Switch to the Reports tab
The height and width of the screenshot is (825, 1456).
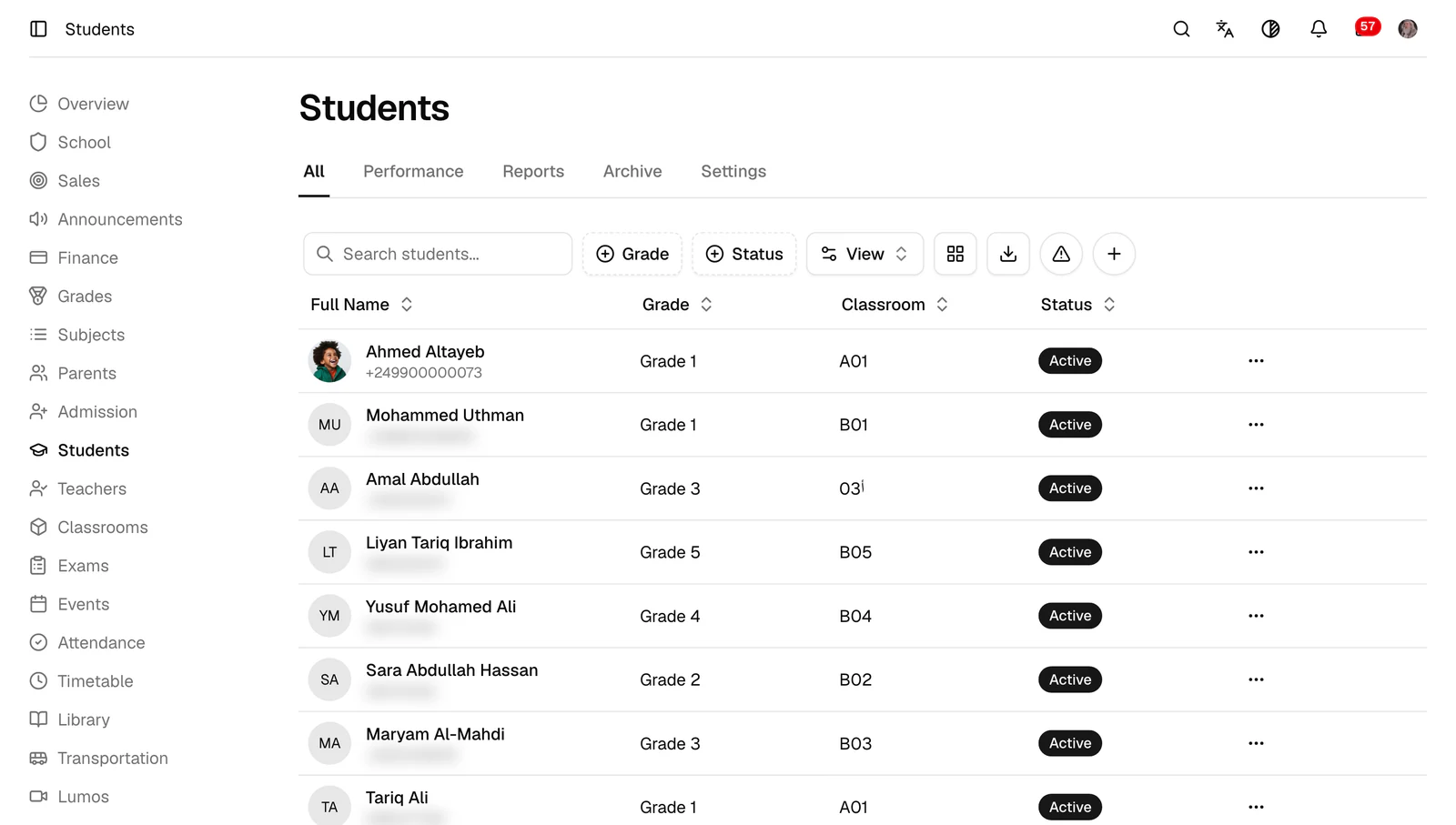click(533, 171)
